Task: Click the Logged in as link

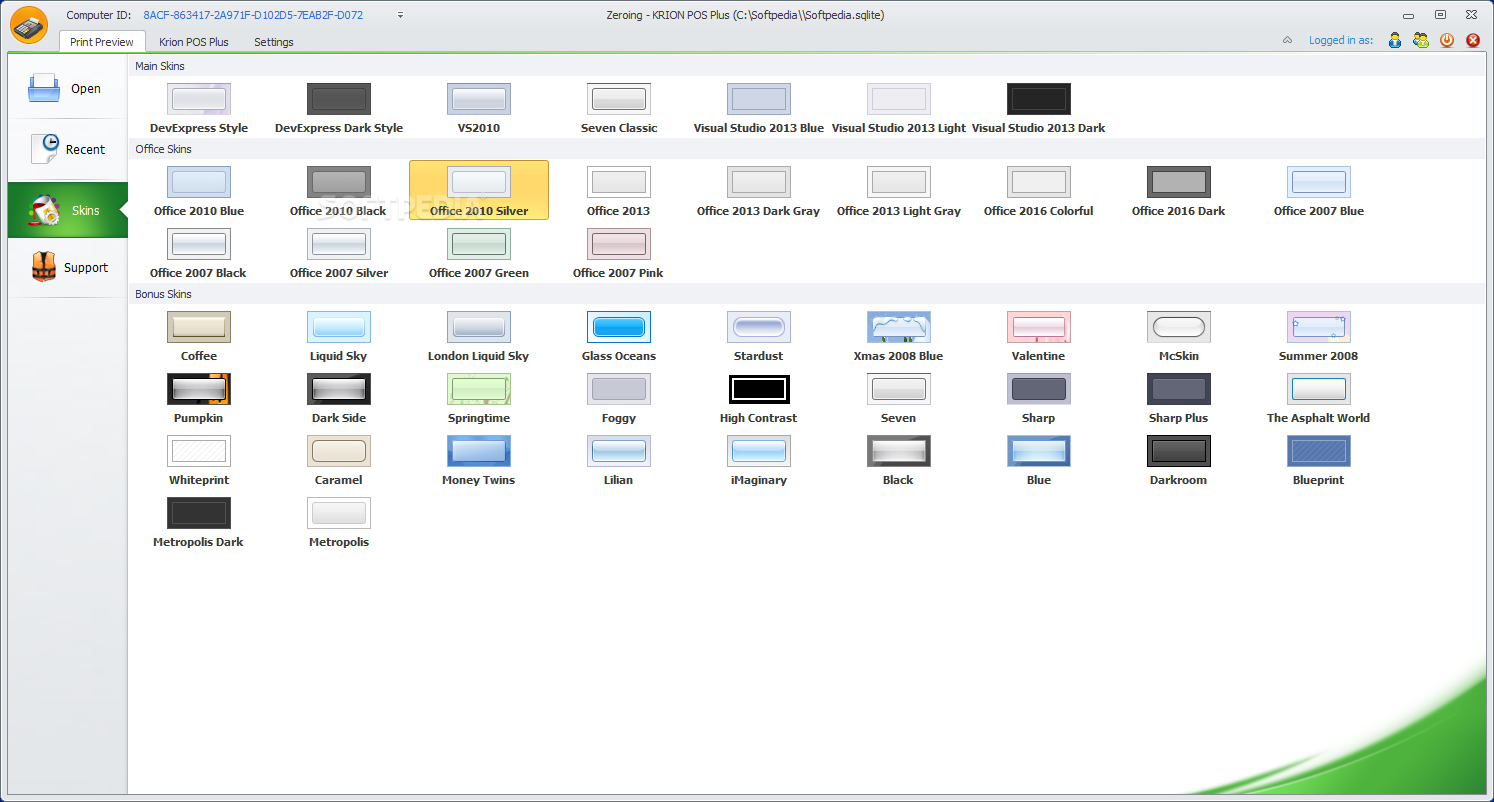Action: tap(1341, 41)
